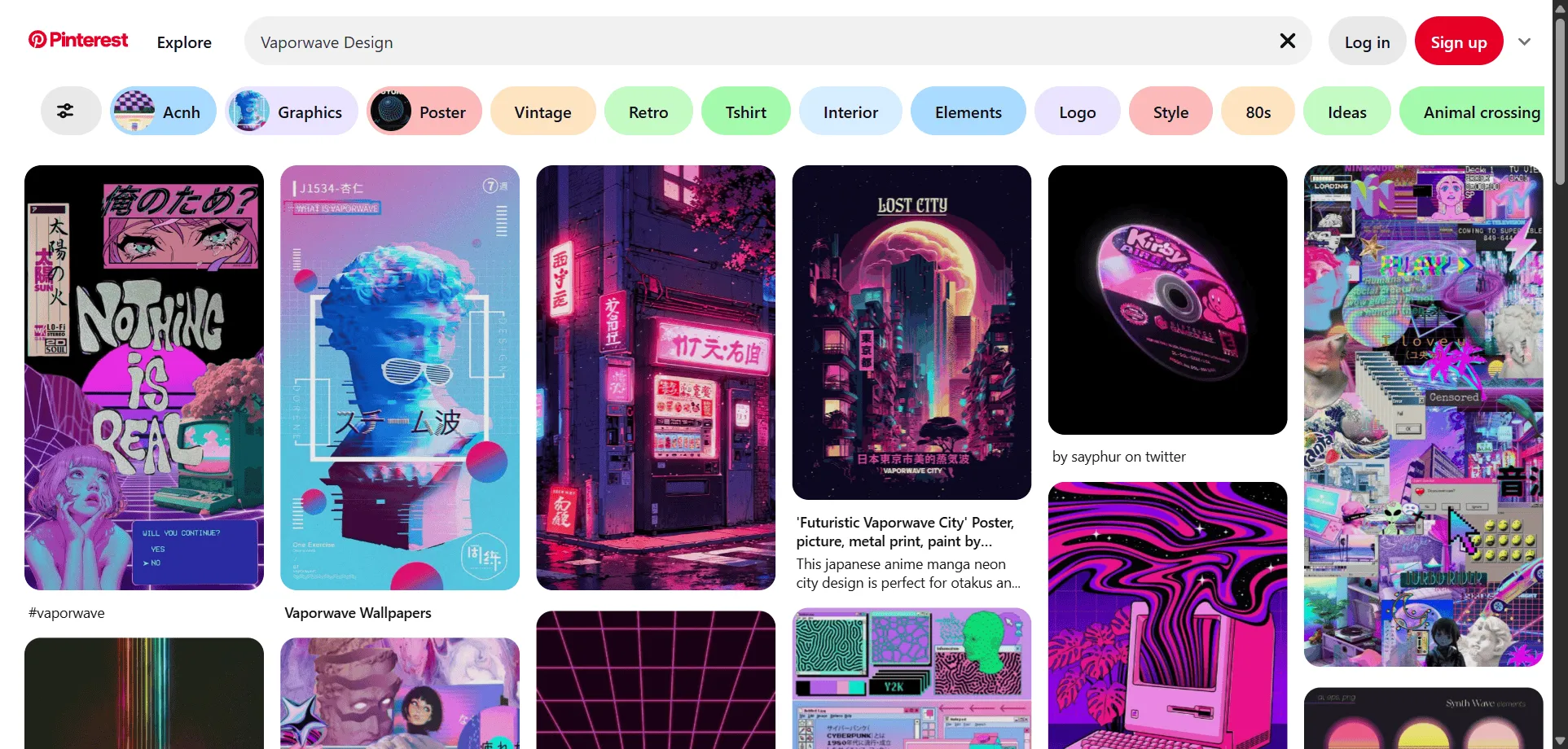Open the 'Nothing is Real' pin
The width and height of the screenshot is (1568, 749).
[144, 378]
